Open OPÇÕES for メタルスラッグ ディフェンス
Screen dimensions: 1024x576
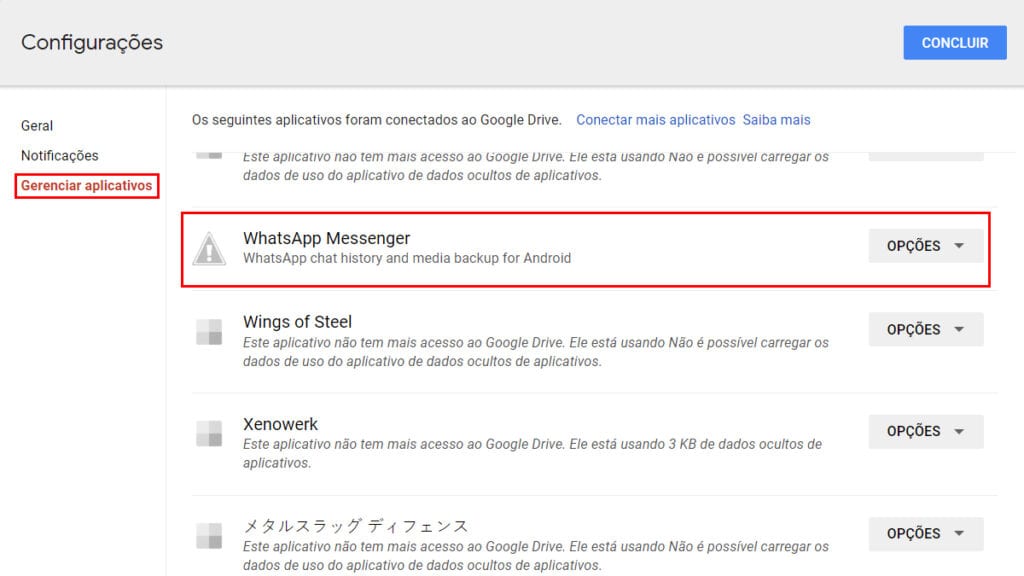coord(925,534)
